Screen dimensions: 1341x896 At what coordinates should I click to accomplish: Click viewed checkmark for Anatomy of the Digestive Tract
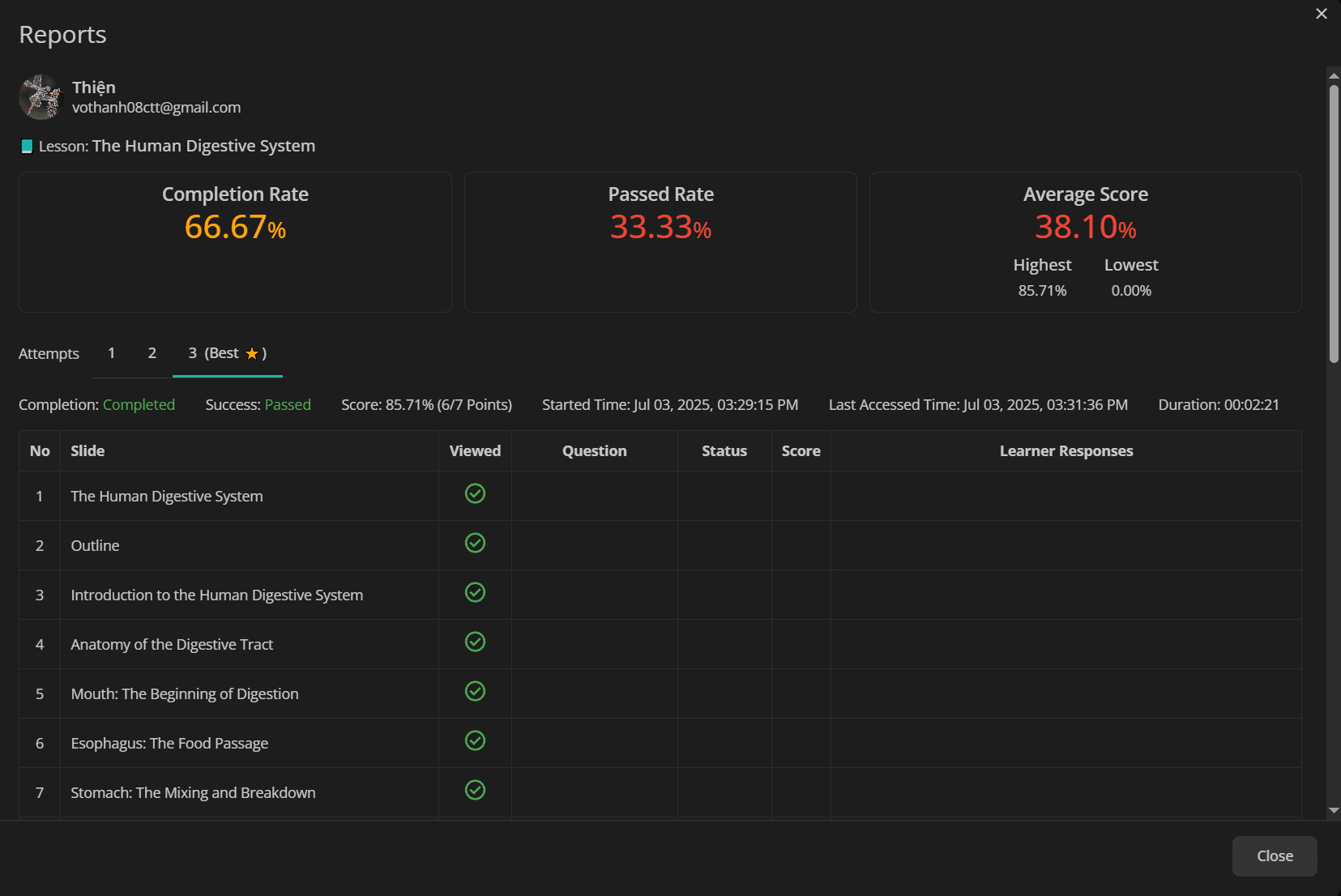pos(475,642)
